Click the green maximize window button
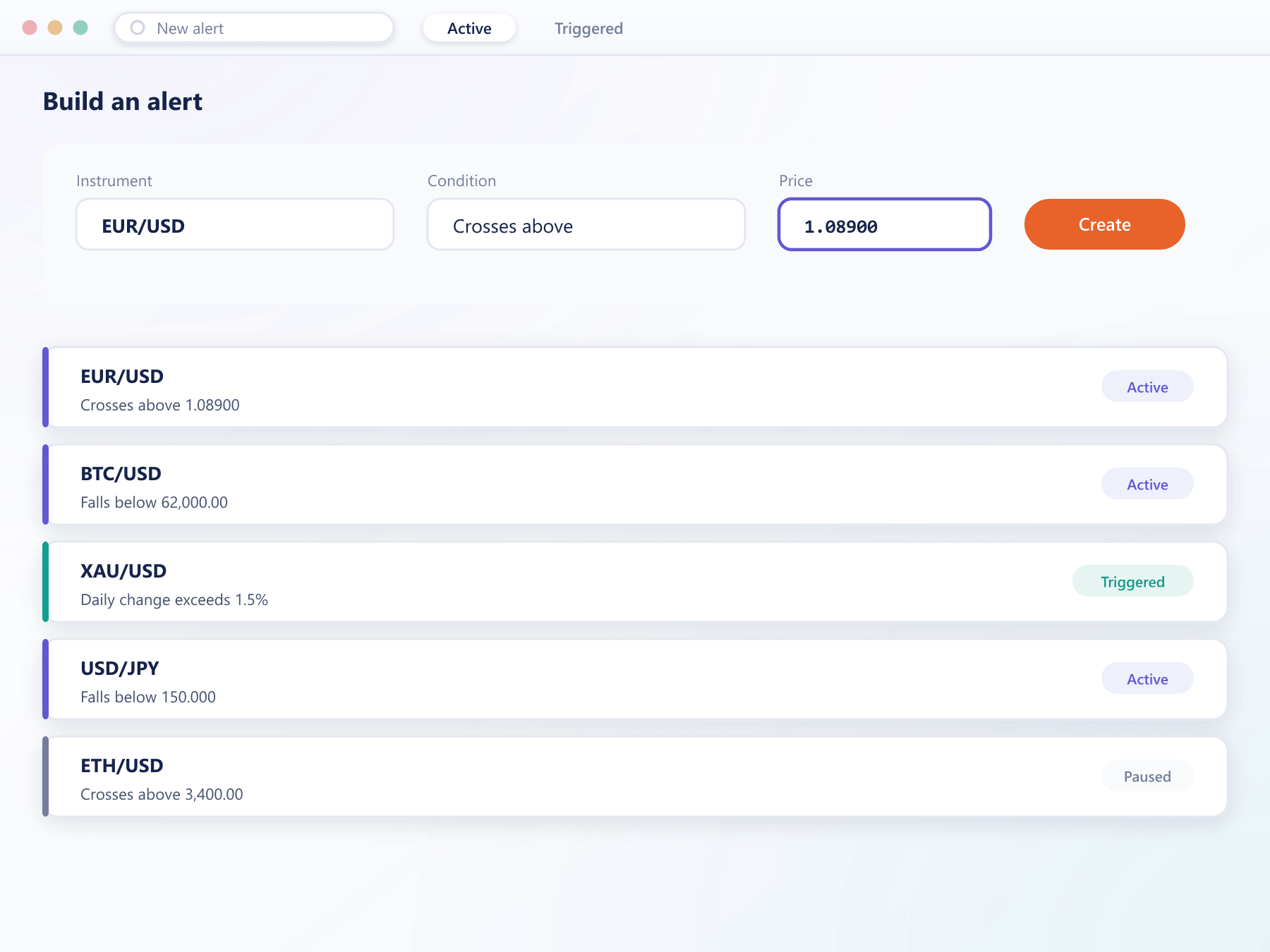 coord(80,28)
